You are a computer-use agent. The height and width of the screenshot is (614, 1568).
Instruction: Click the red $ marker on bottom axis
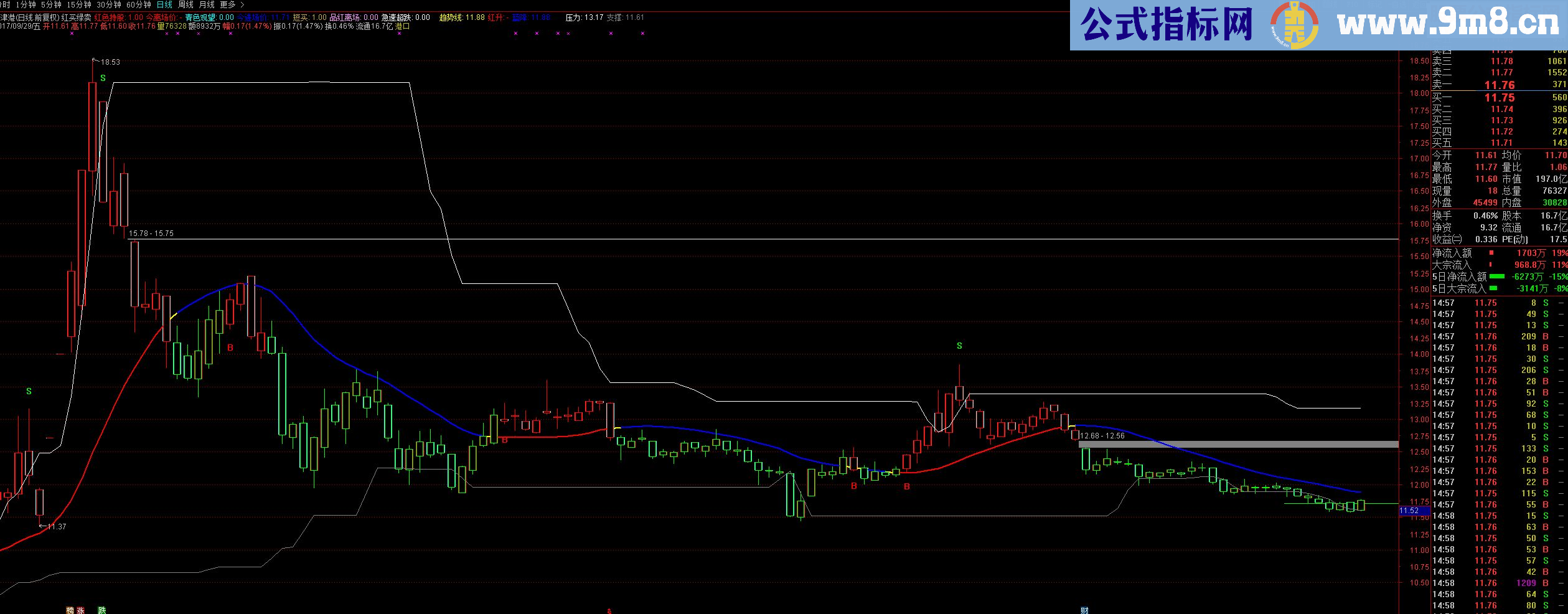609,611
